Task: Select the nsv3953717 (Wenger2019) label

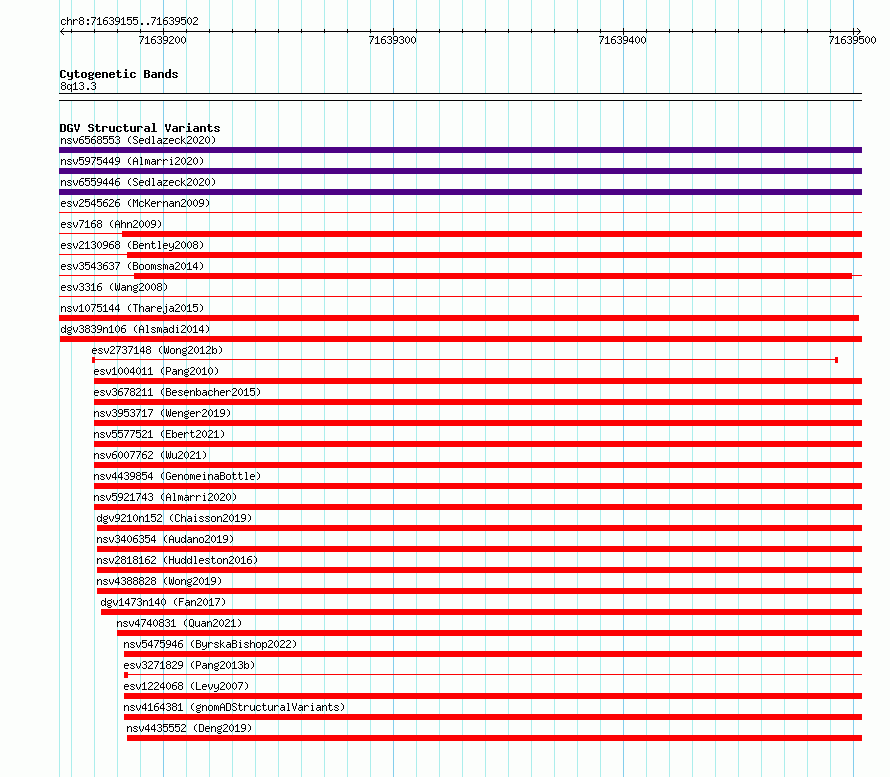Action: point(162,413)
